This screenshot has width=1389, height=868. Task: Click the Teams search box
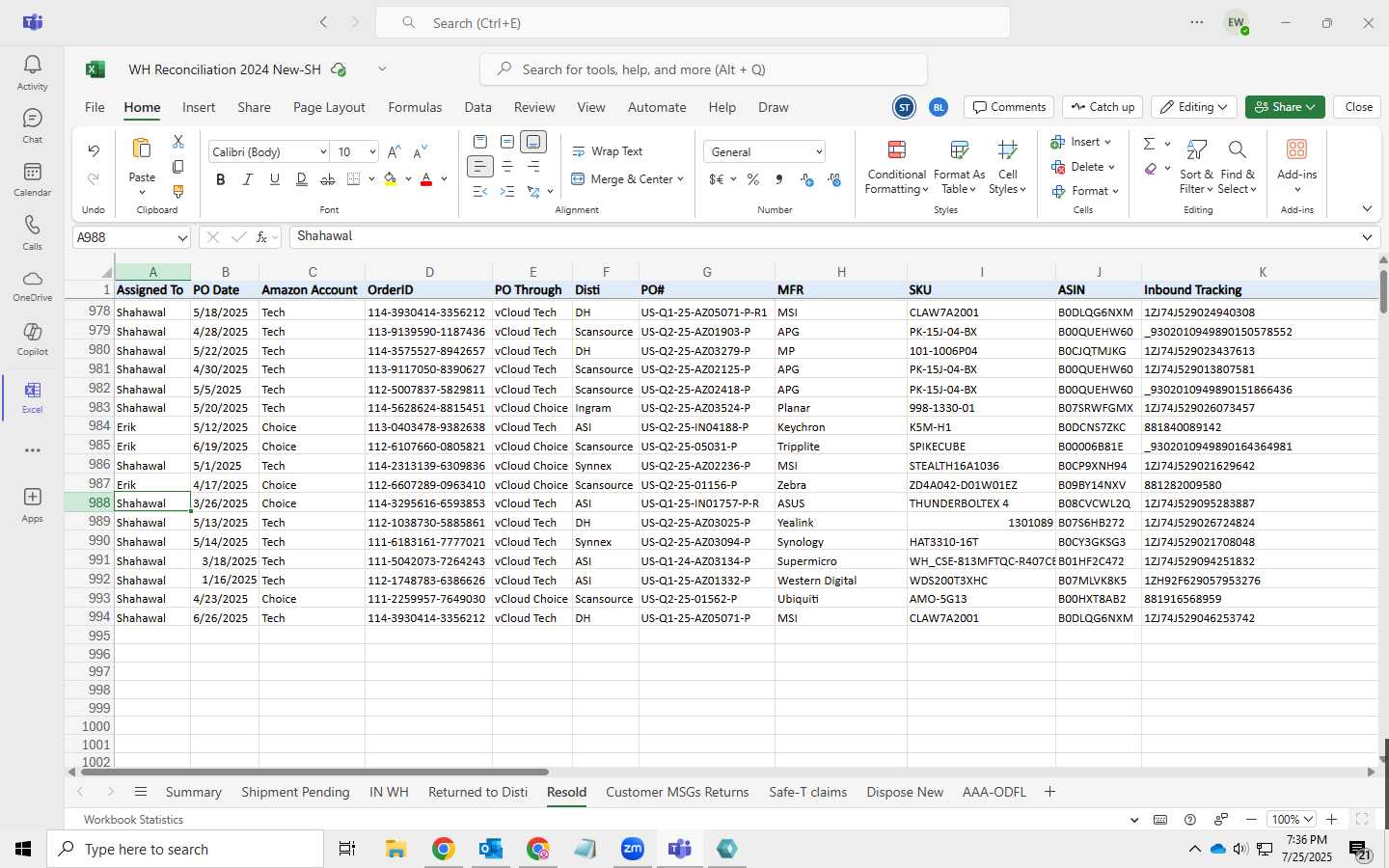point(693,22)
